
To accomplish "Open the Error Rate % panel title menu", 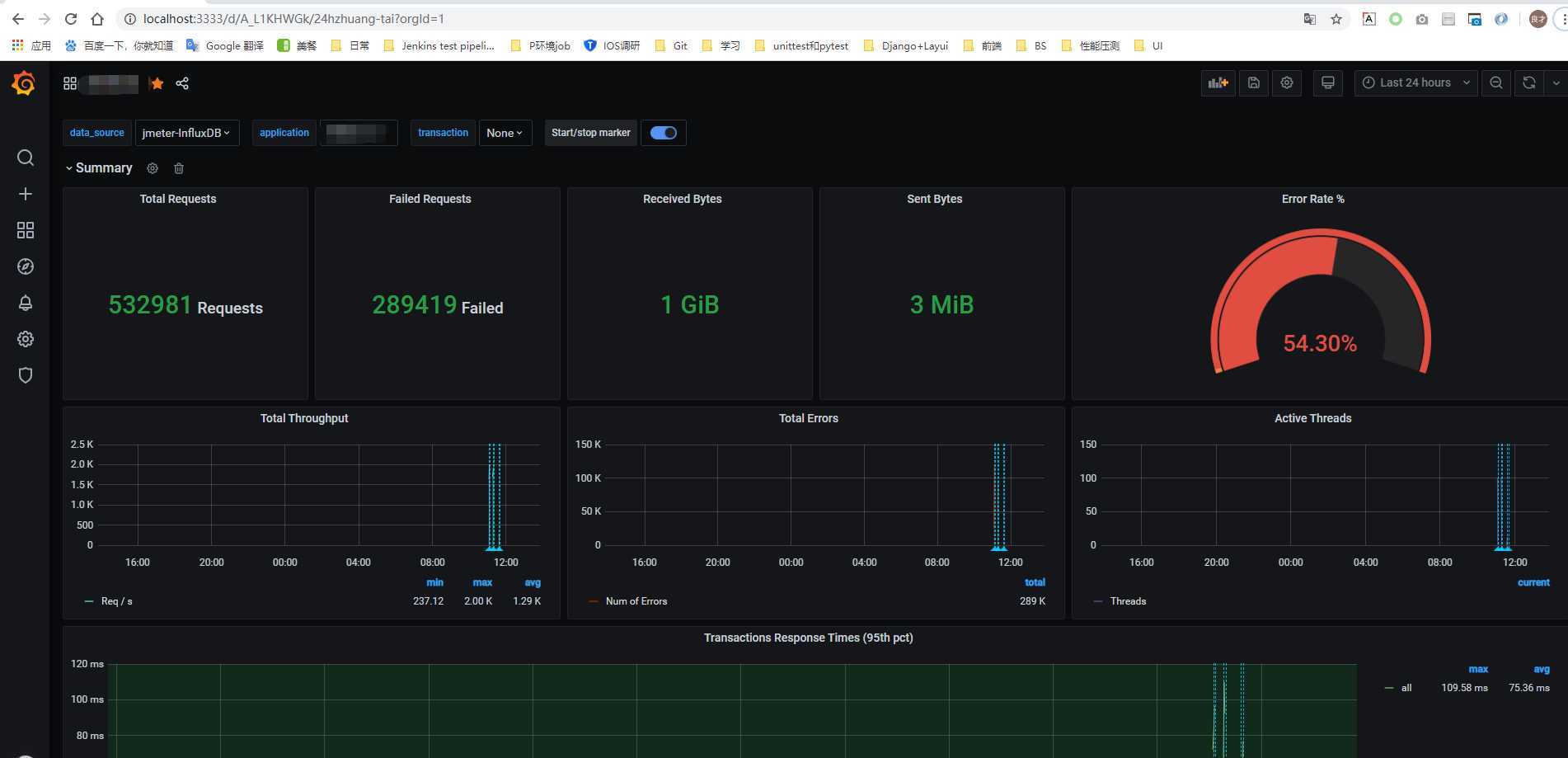I will pyautogui.click(x=1312, y=199).
